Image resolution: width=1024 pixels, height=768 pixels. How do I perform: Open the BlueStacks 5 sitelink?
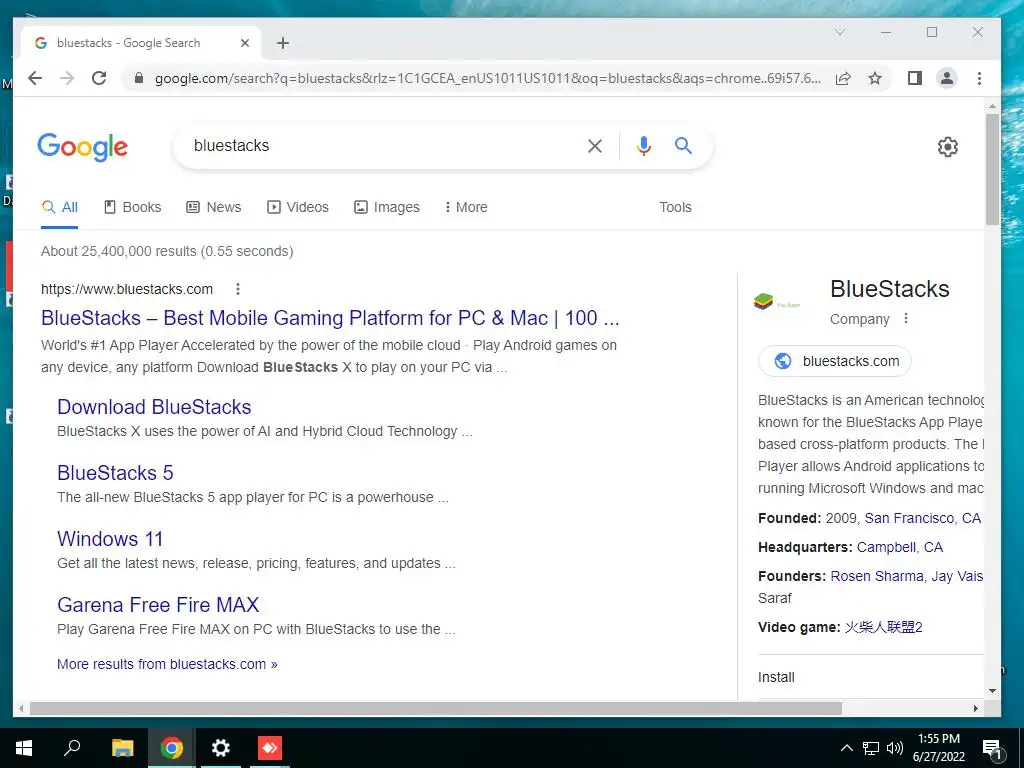point(115,473)
